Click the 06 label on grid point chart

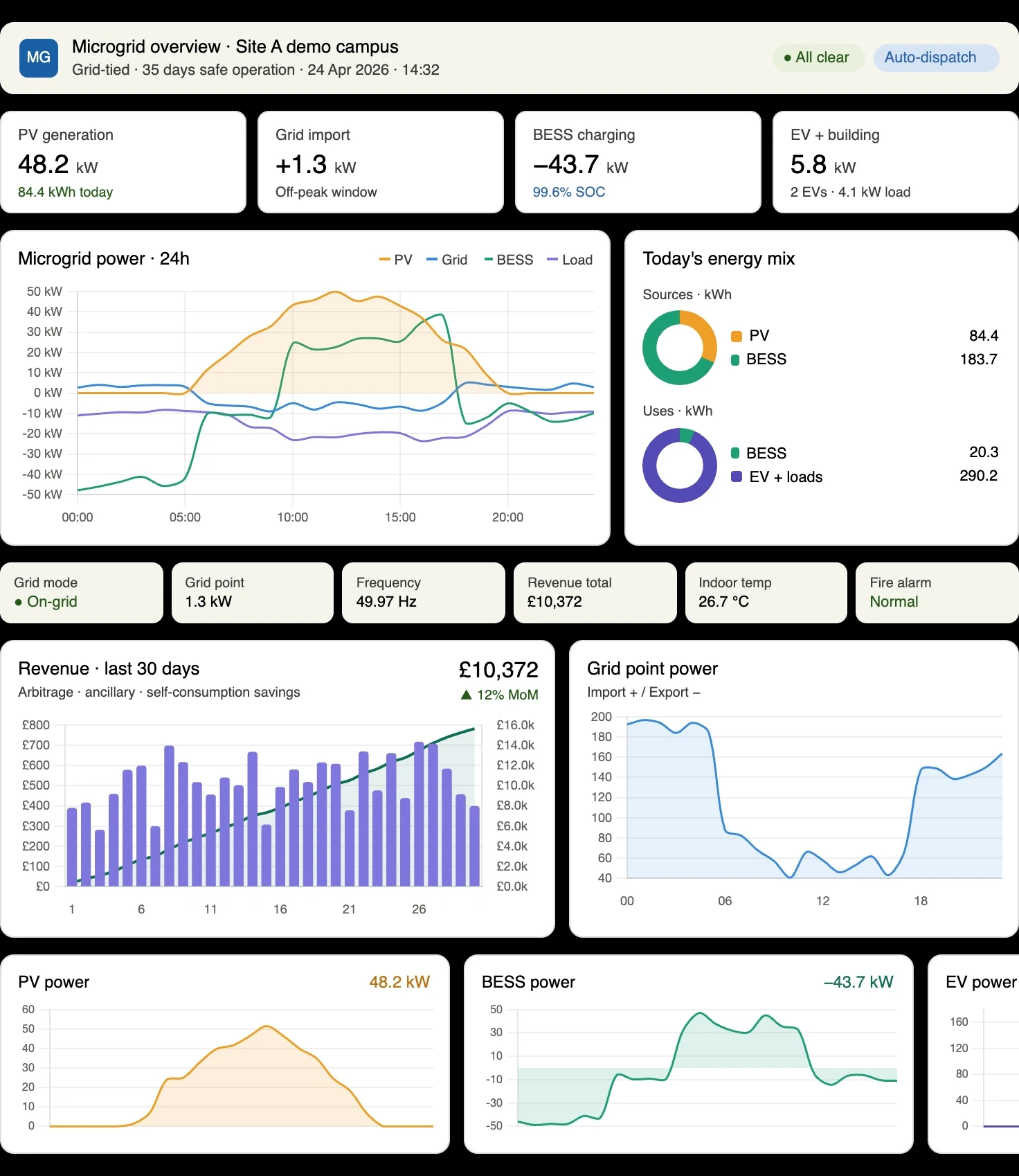[725, 901]
